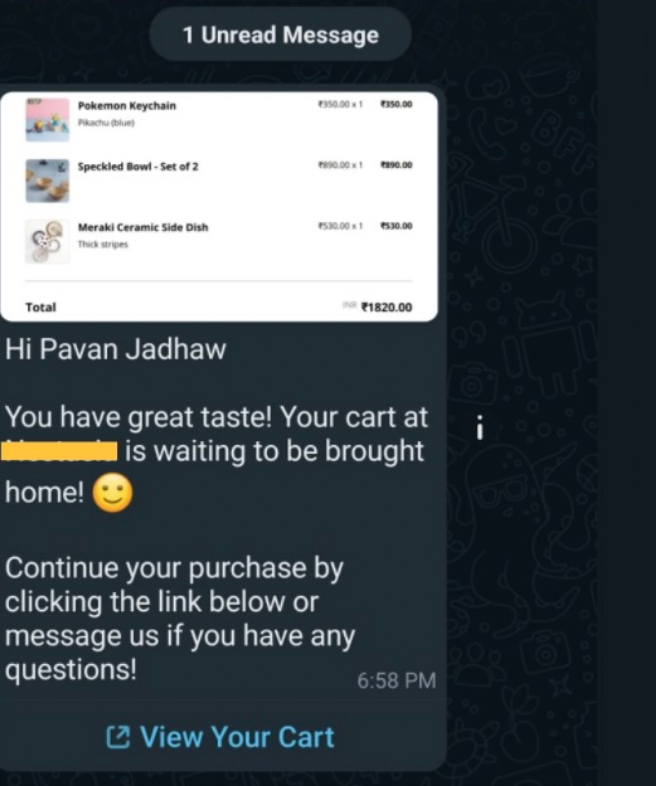Click the ₹350.00 Pokemon Keychain price
The width and height of the screenshot is (656, 786).
click(x=396, y=104)
